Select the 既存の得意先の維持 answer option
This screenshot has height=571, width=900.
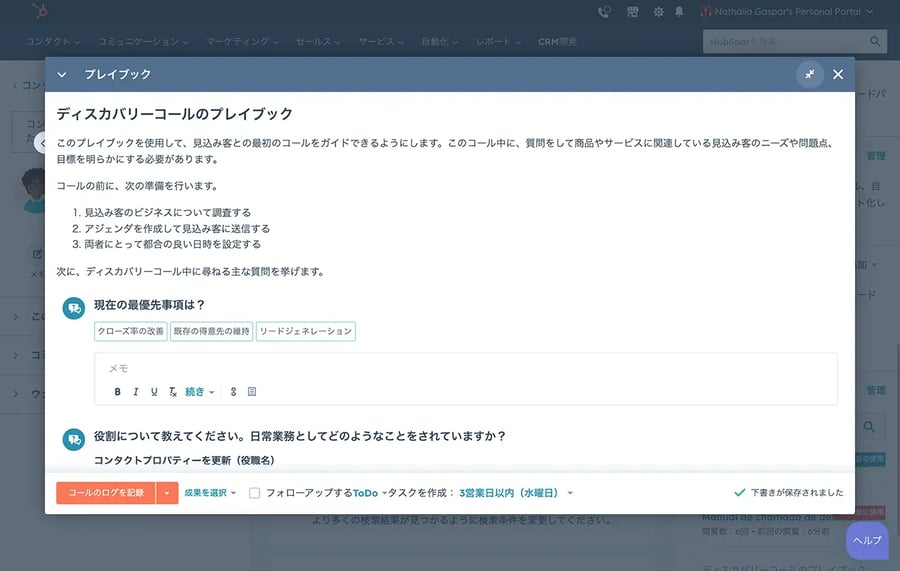pyautogui.click(x=211, y=331)
